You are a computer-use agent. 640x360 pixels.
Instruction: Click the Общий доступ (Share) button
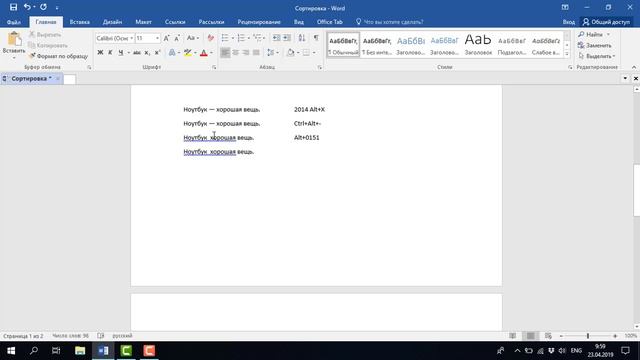(606, 22)
